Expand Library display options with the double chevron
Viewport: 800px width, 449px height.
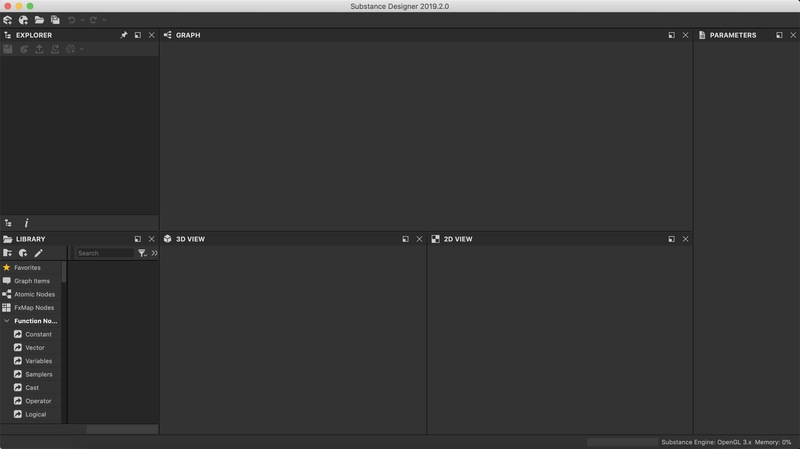click(x=154, y=253)
